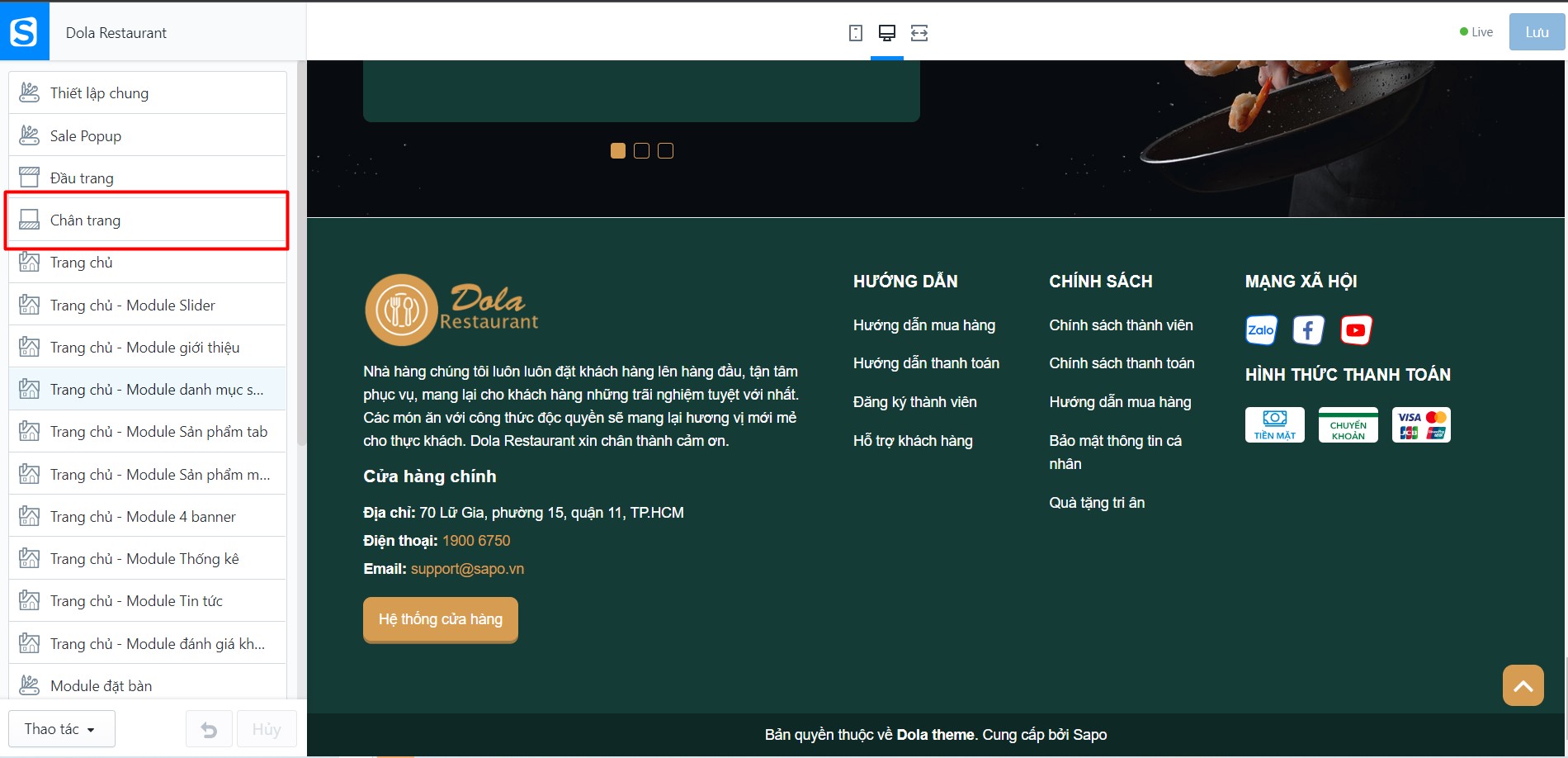Screen dimensions: 1568x758
Task: Click icon beside Module đặt bàn item
Action: pos(29,685)
